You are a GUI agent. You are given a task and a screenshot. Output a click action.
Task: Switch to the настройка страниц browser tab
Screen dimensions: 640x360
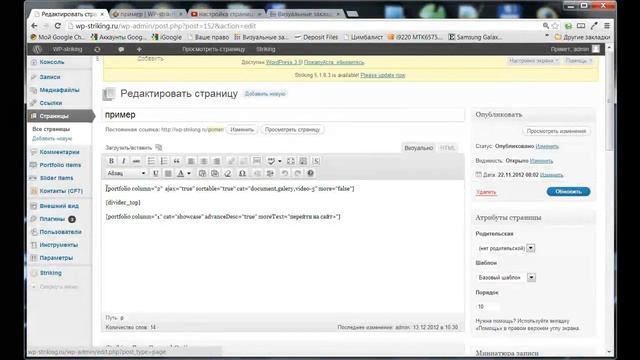tap(227, 14)
